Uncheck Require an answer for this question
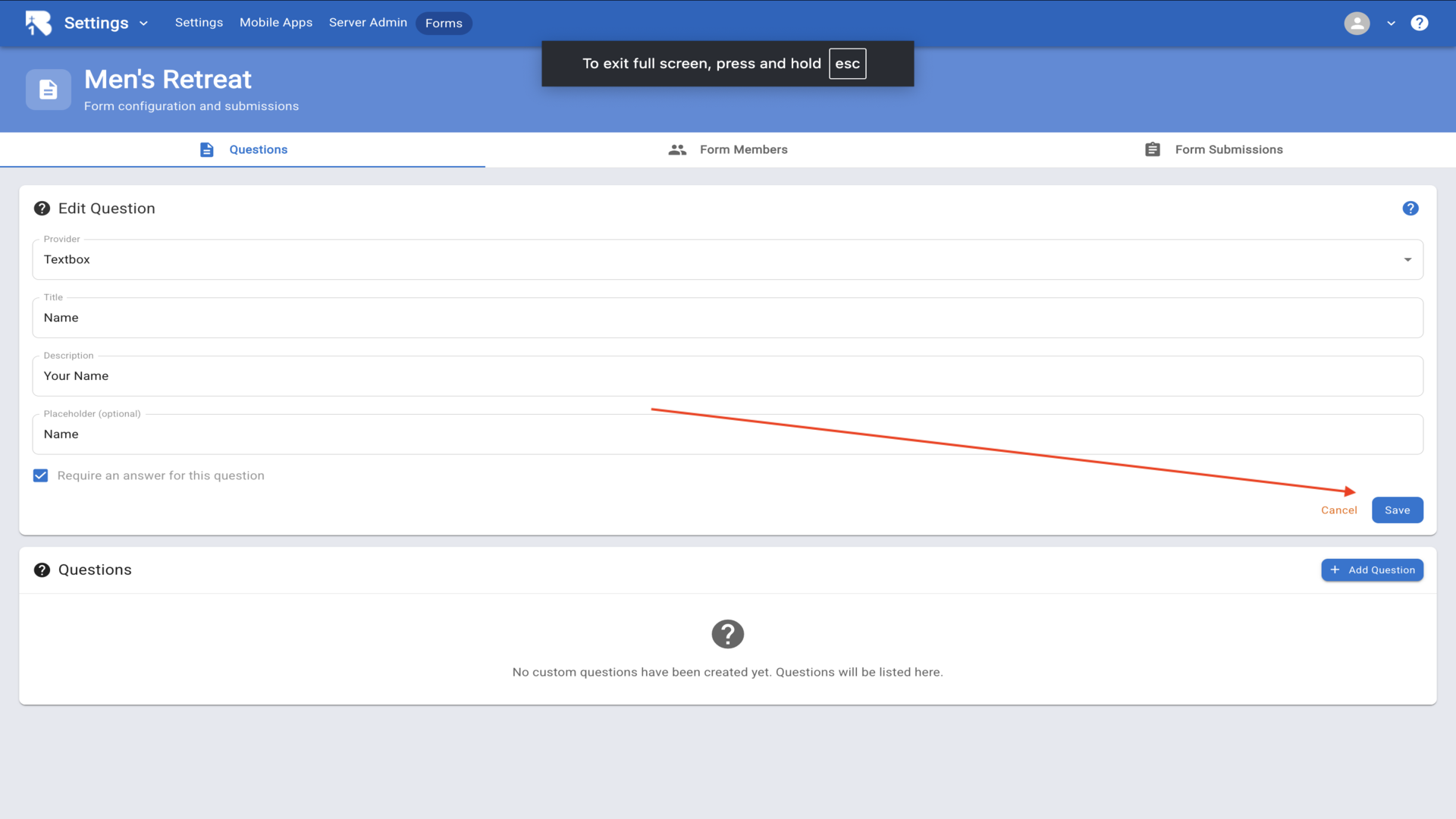 (41, 475)
